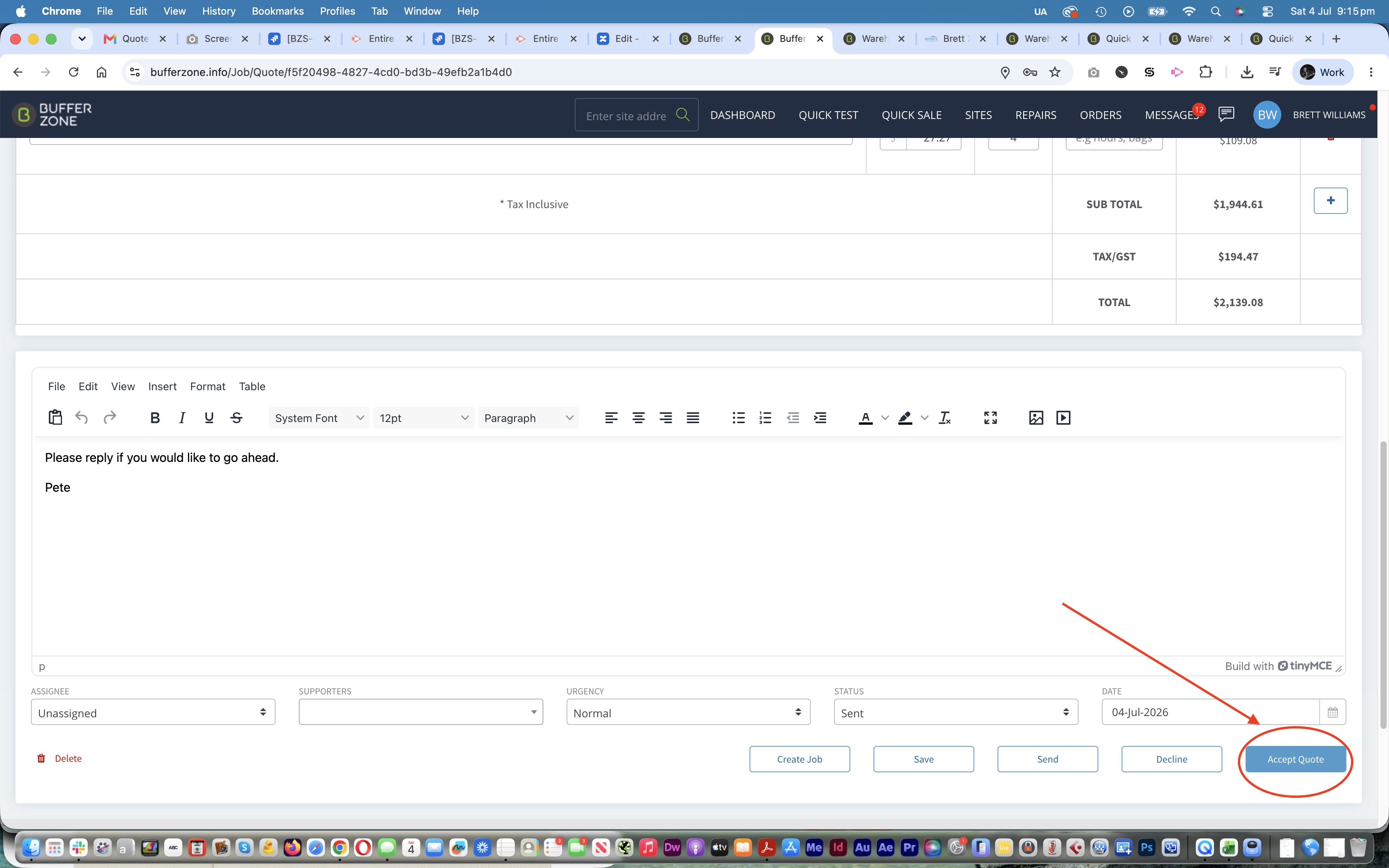Viewport: 1389px width, 868px height.
Task: Click the date field calendar icon
Action: click(1332, 713)
